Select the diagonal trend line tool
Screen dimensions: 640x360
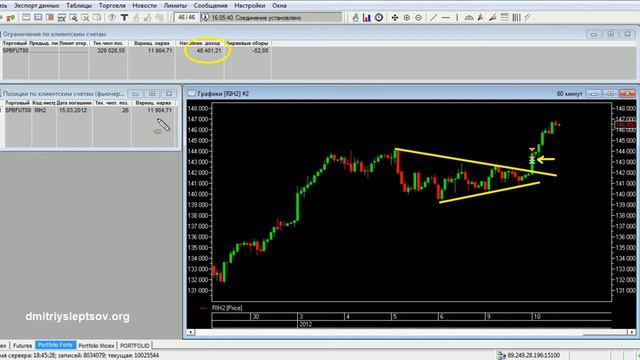[x=434, y=18]
